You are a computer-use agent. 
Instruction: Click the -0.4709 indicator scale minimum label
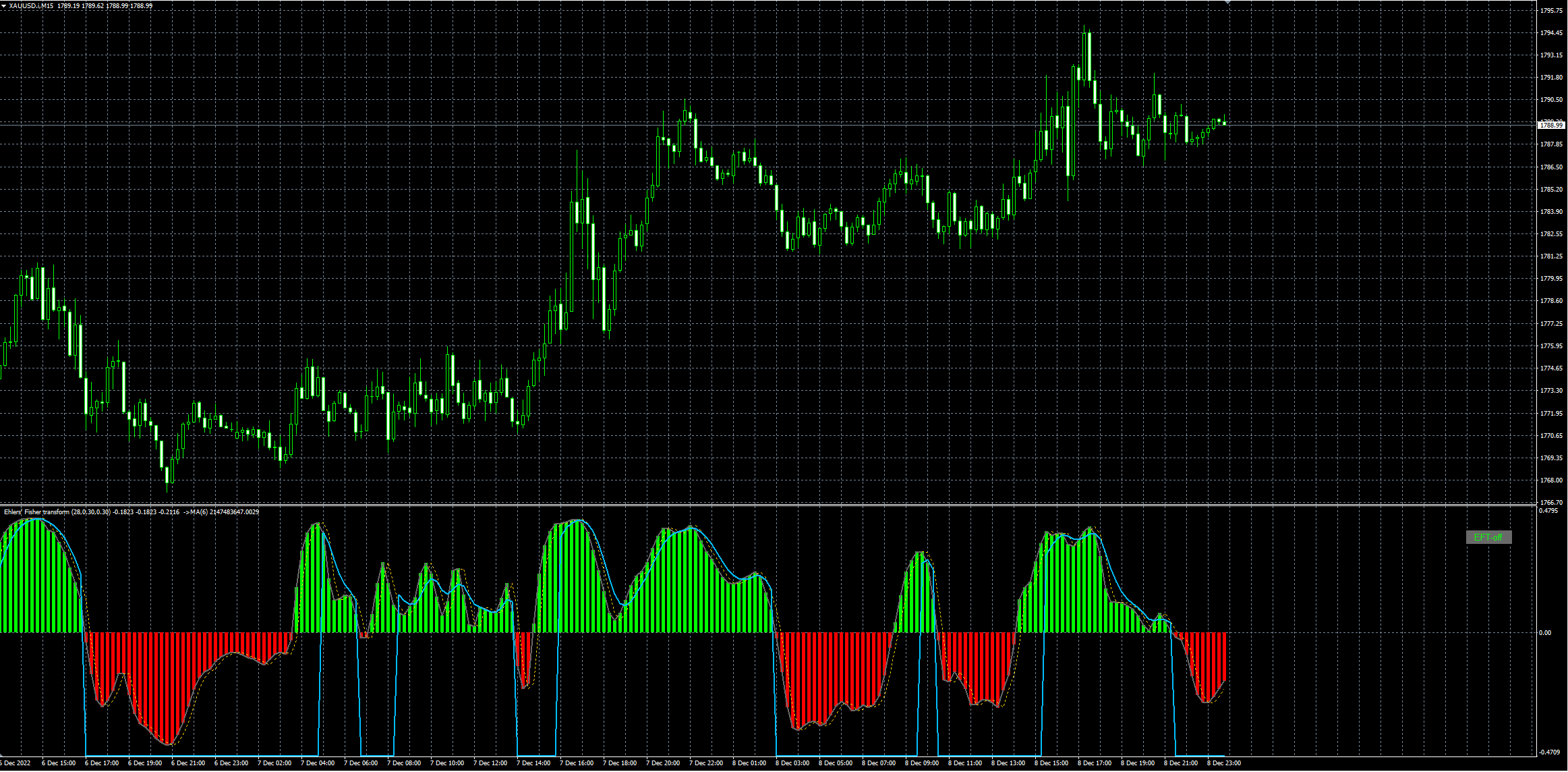(x=1550, y=752)
